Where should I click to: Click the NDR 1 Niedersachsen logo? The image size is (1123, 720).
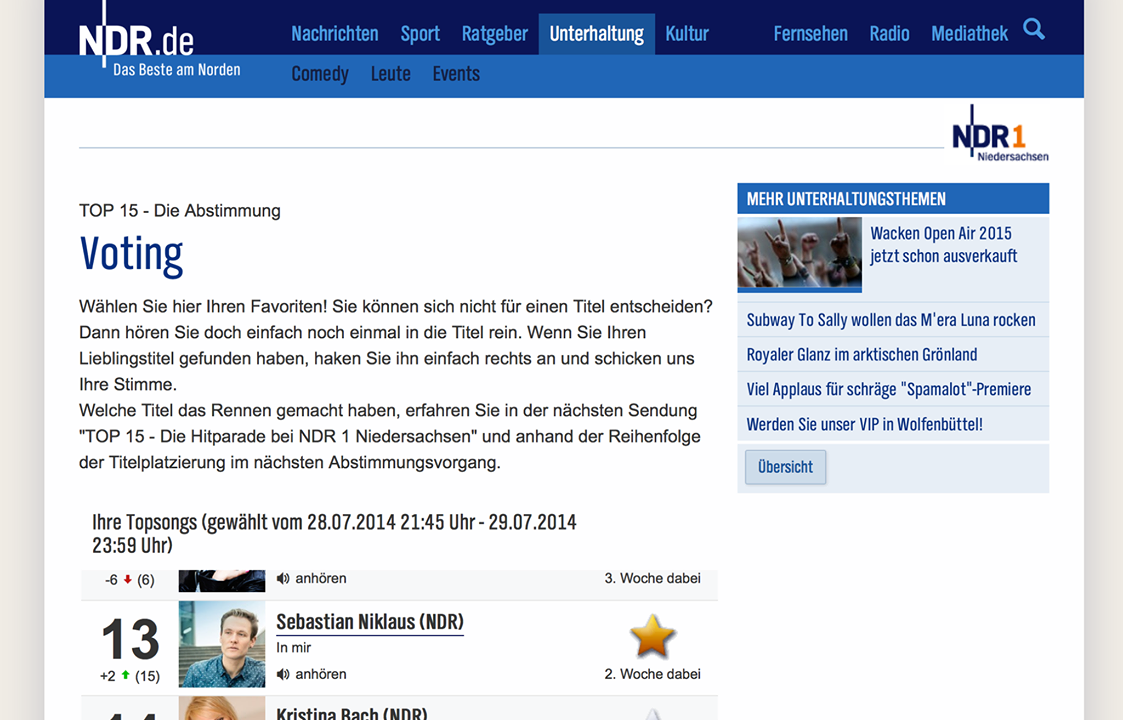pyautogui.click(x=1000, y=134)
